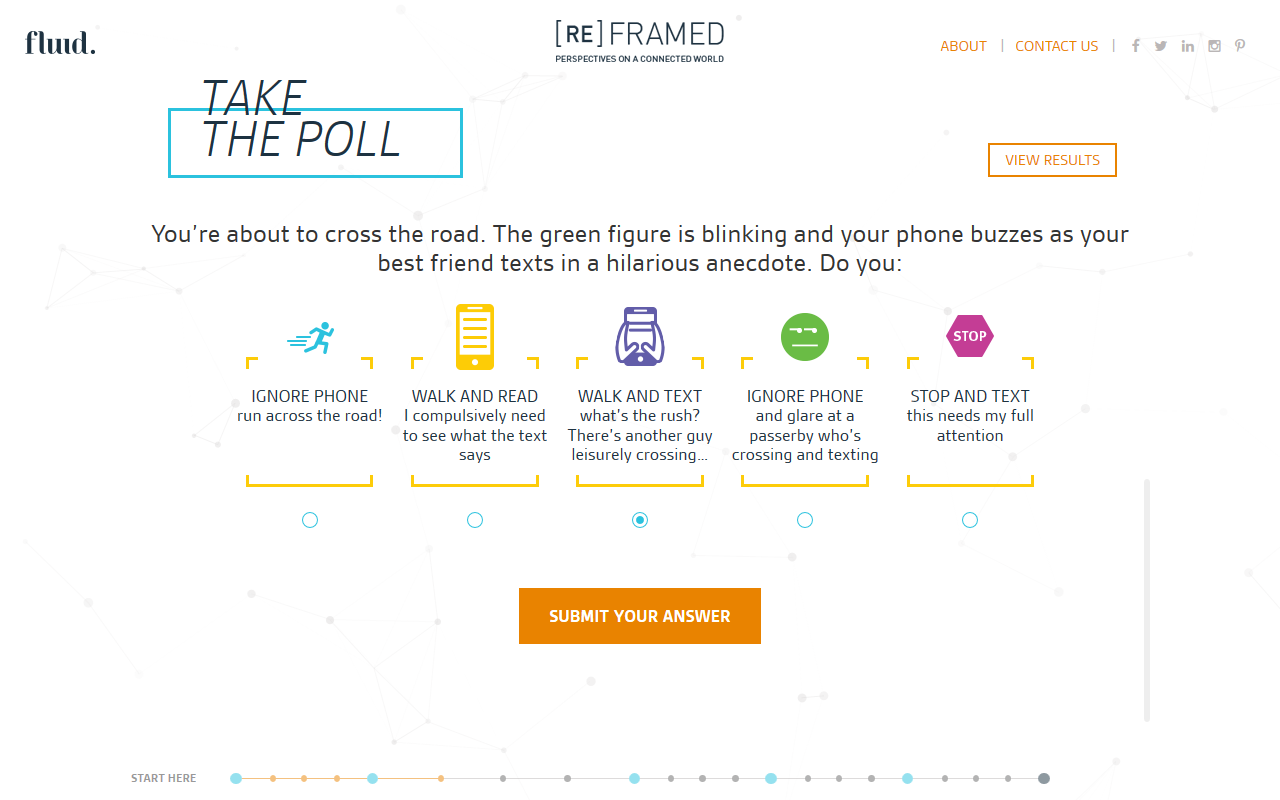The width and height of the screenshot is (1280, 800).
Task: Click the yellow phone icon
Action: click(x=475, y=336)
